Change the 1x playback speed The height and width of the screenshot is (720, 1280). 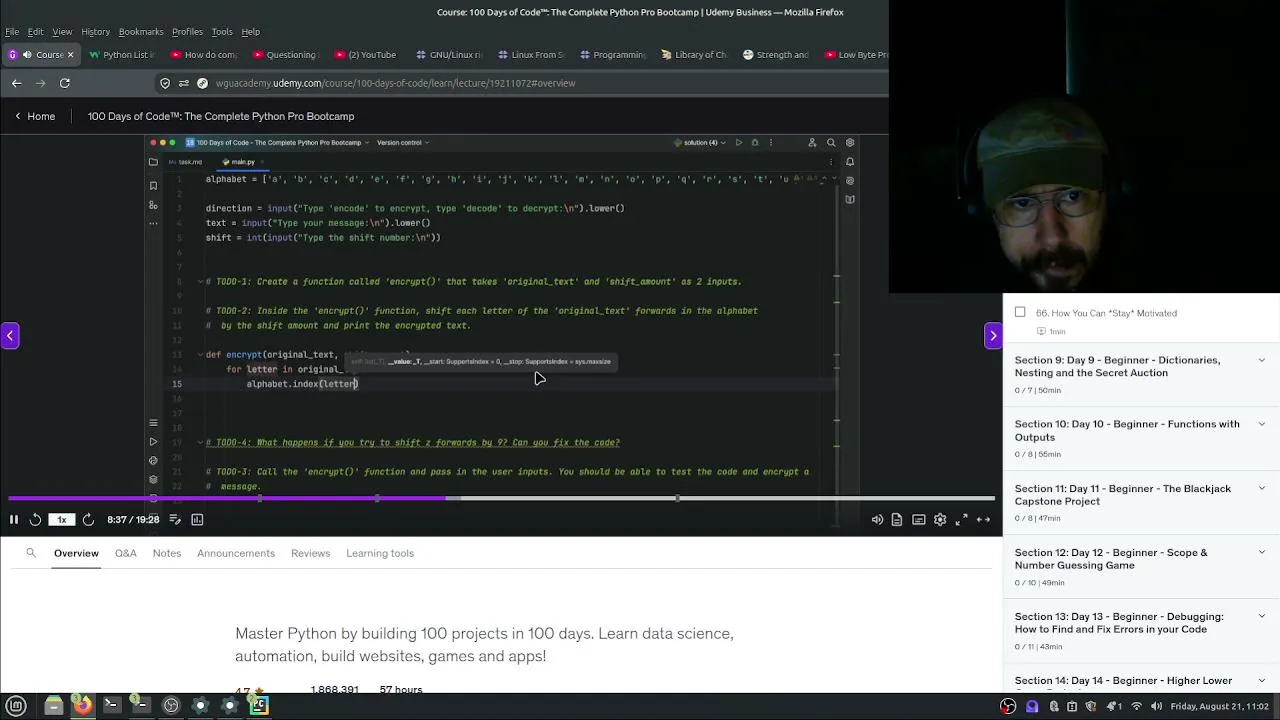[62, 519]
